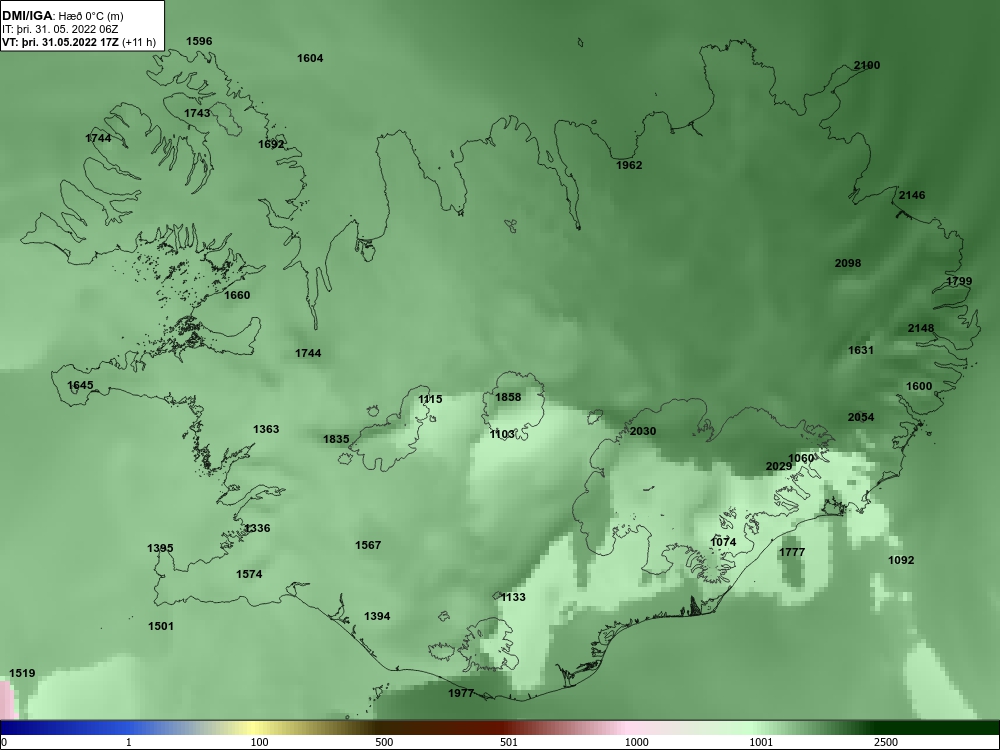1000x750 pixels.
Task: Click the 1133 value label
Action: coord(513,598)
